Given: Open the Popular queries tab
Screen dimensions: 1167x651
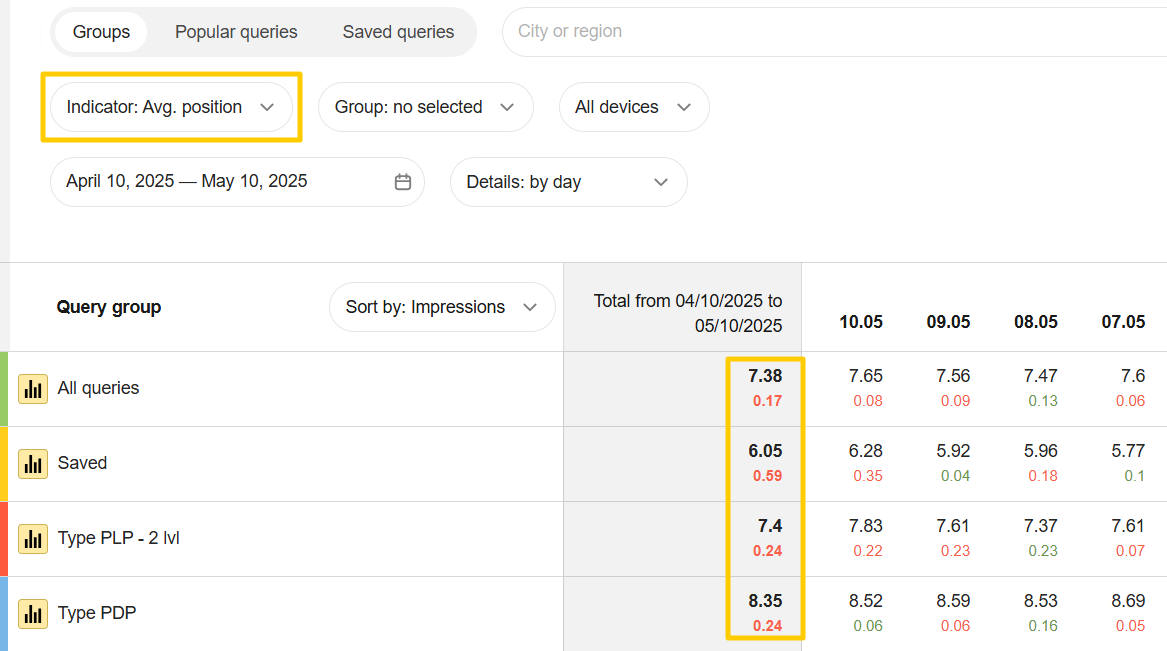Looking at the screenshot, I should point(236,32).
